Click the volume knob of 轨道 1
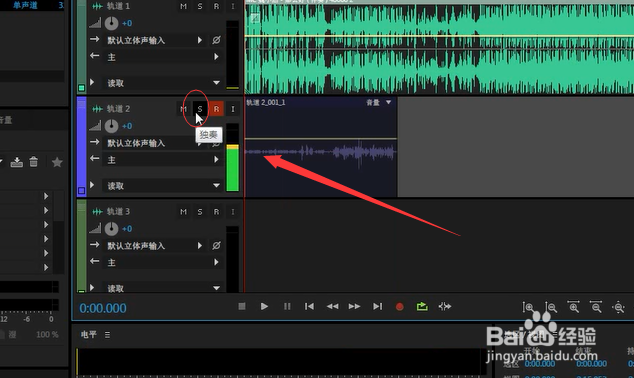This screenshot has width=634, height=378. pos(112,23)
